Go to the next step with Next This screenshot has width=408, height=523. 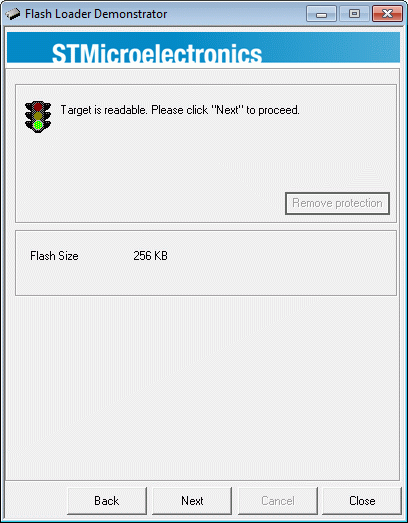(192, 501)
